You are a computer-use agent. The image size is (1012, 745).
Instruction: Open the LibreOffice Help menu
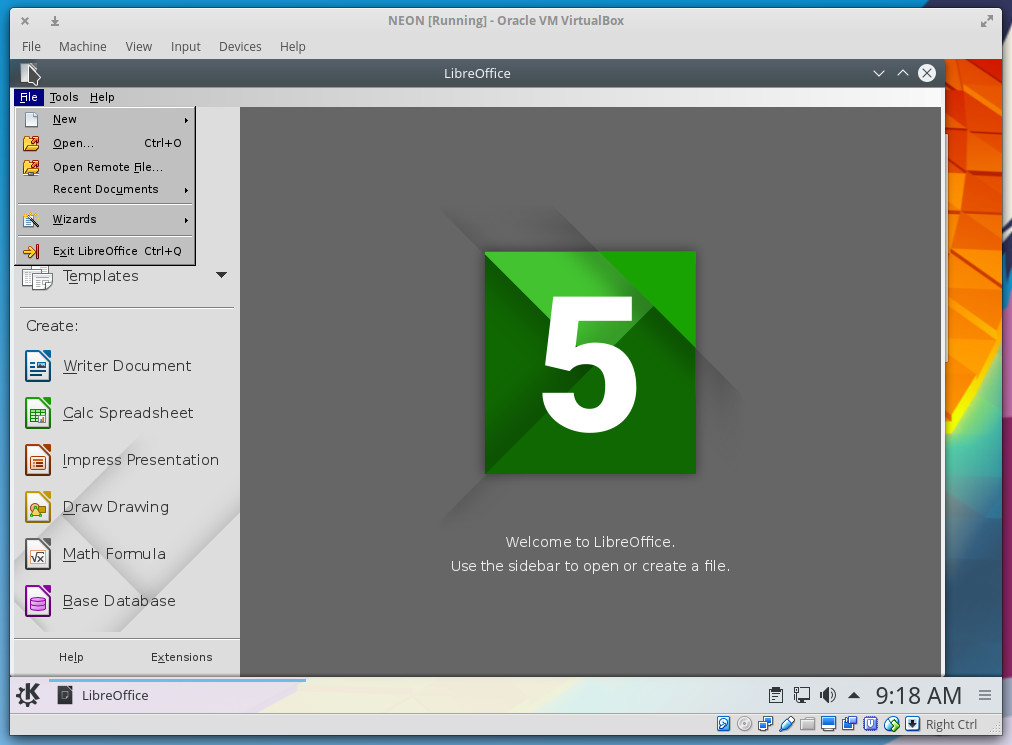click(x=102, y=97)
